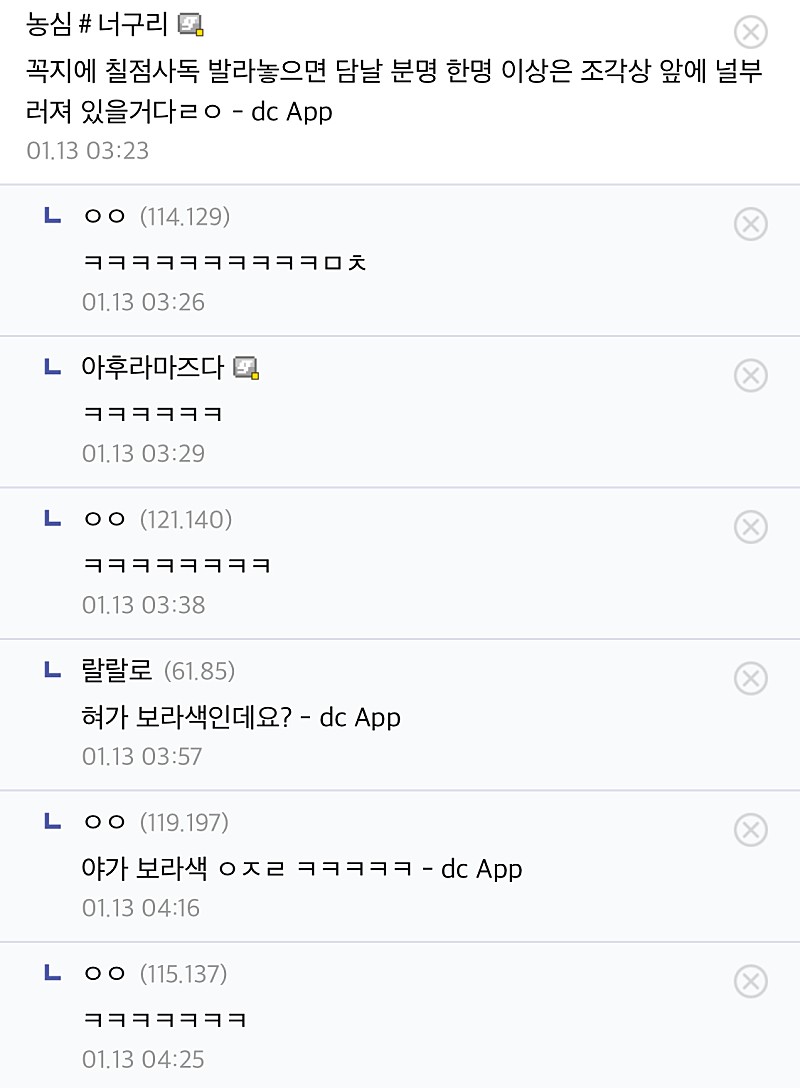Delete the 농심 # 너구리 comment
This screenshot has height=1088, width=800.
tap(750, 33)
